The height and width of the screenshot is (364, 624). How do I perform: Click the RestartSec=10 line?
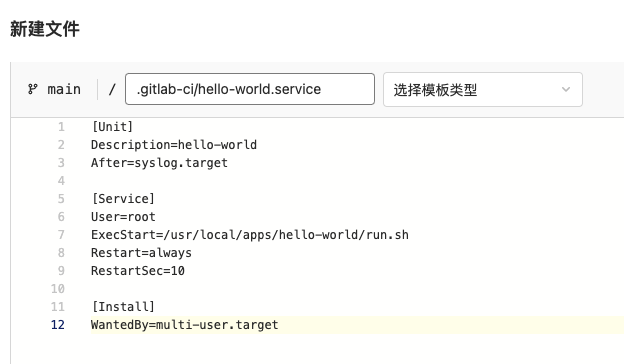pos(138,271)
